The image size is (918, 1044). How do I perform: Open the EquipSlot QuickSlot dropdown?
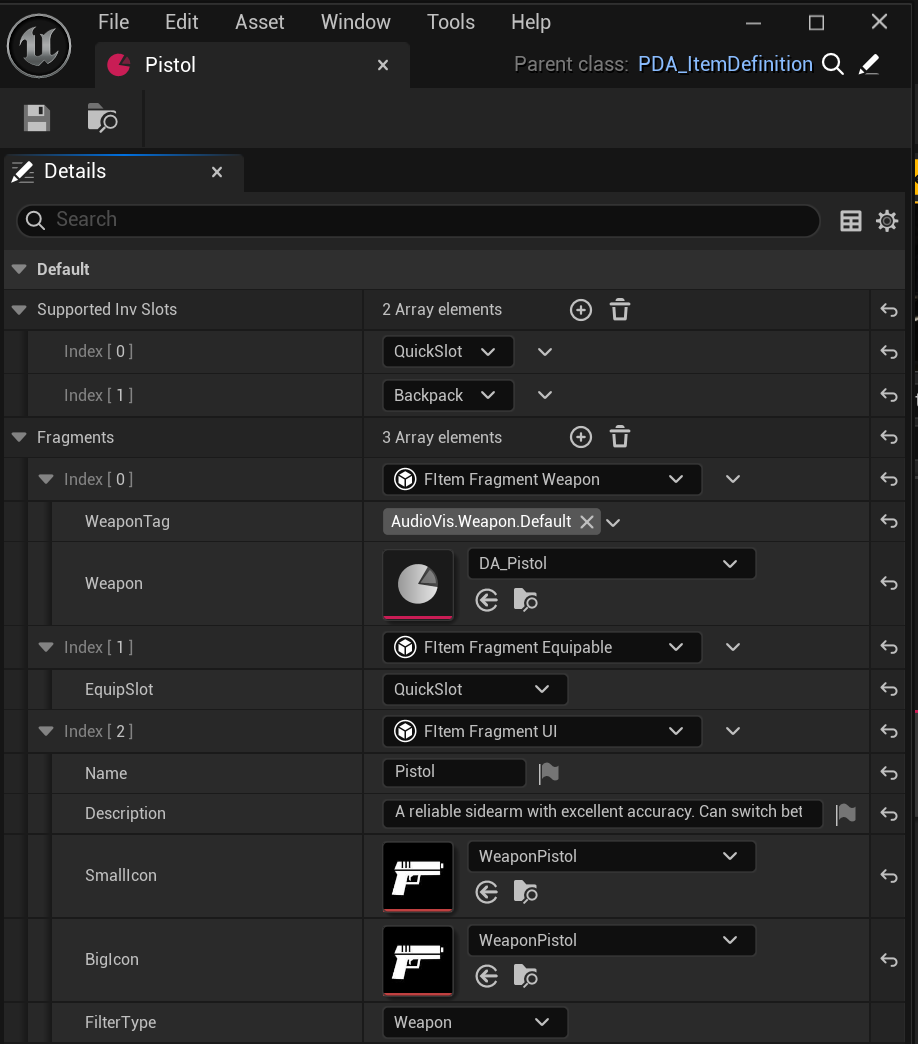(474, 689)
